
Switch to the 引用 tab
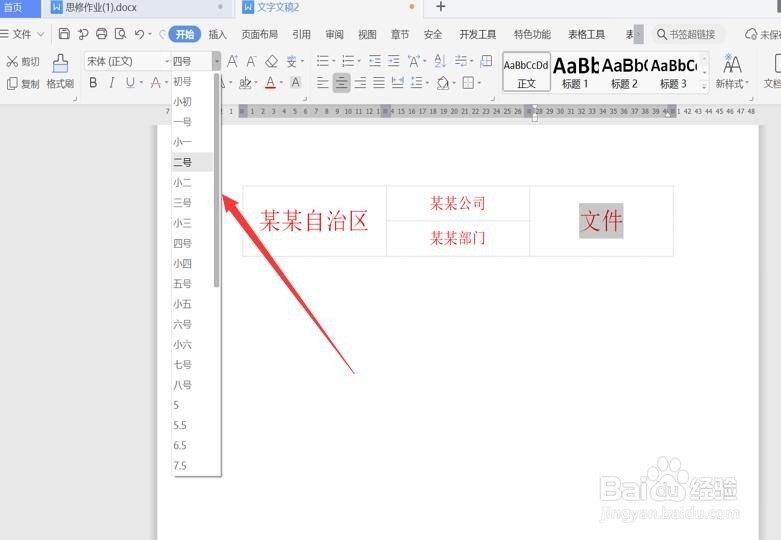click(301, 34)
